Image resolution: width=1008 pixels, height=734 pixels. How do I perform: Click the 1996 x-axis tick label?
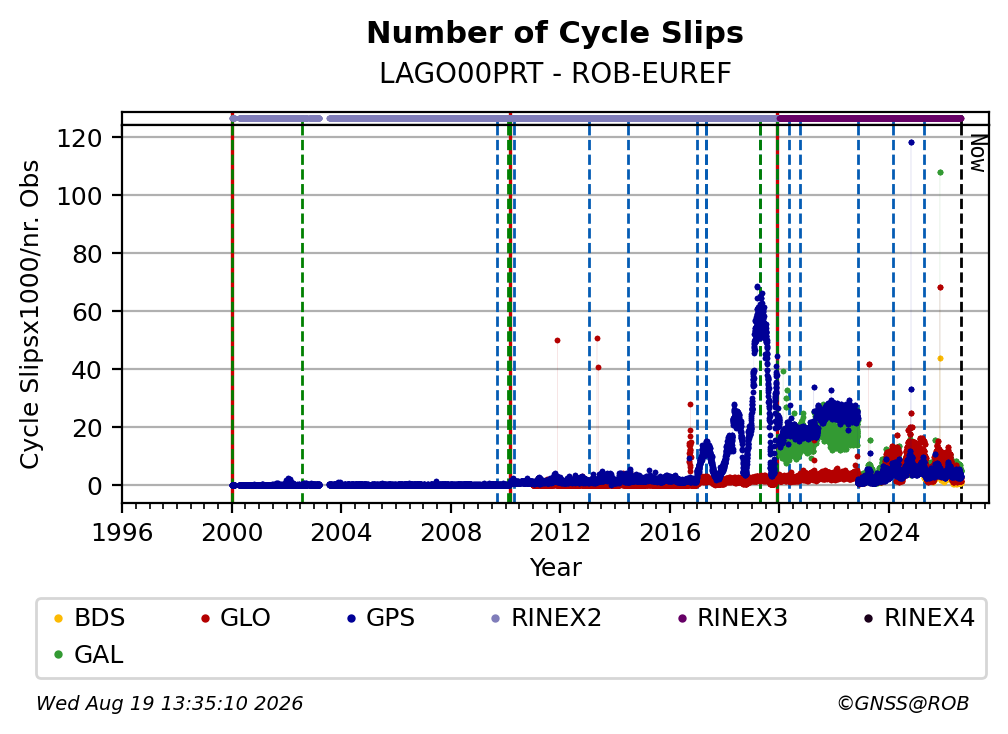122,533
